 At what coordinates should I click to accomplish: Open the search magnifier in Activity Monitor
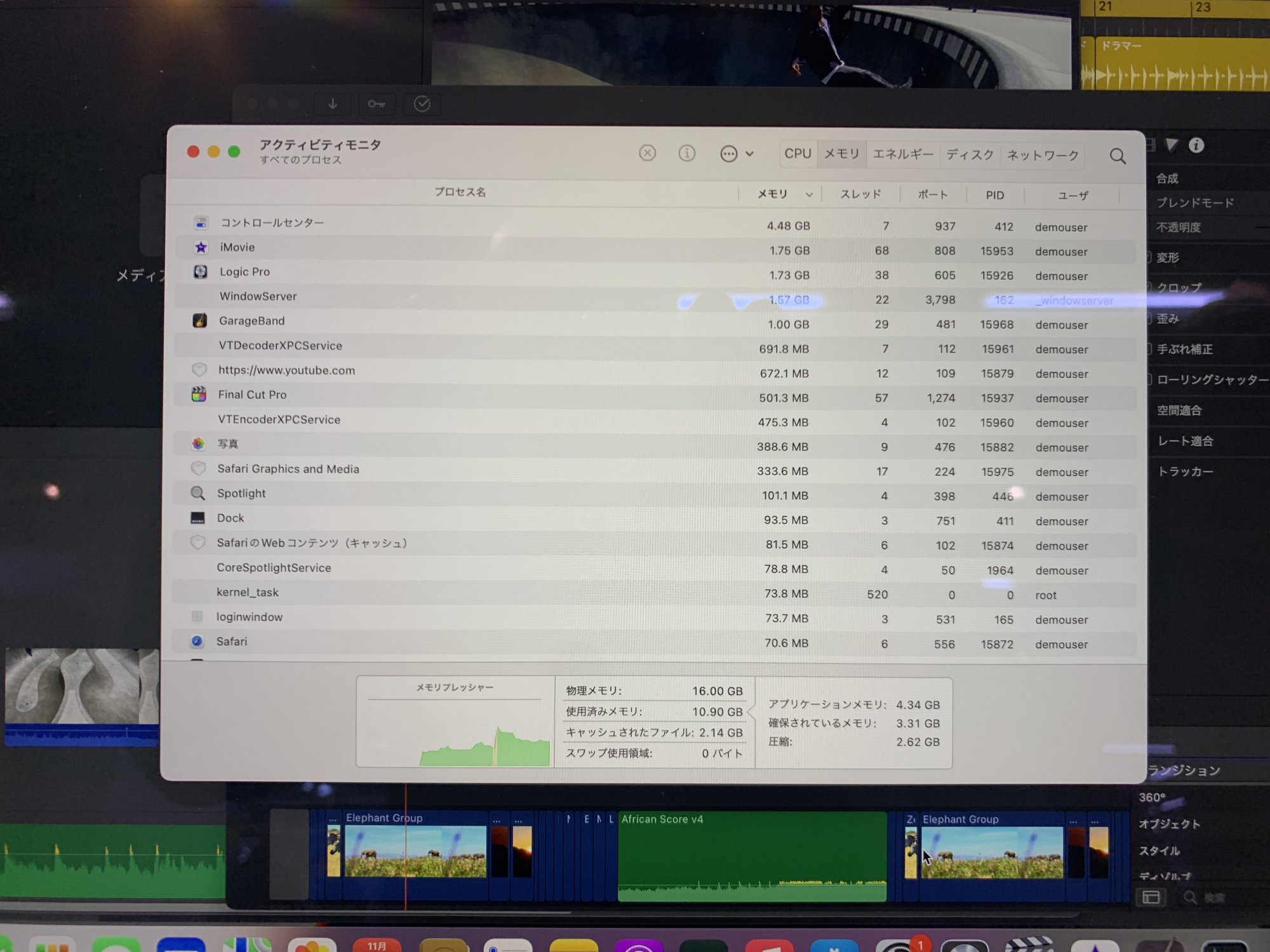point(1118,156)
